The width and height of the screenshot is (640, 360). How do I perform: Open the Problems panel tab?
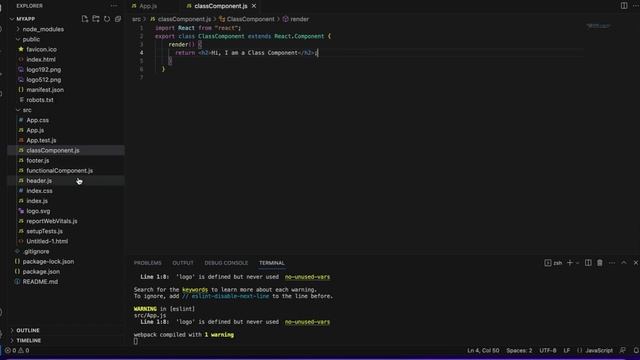[148, 263]
